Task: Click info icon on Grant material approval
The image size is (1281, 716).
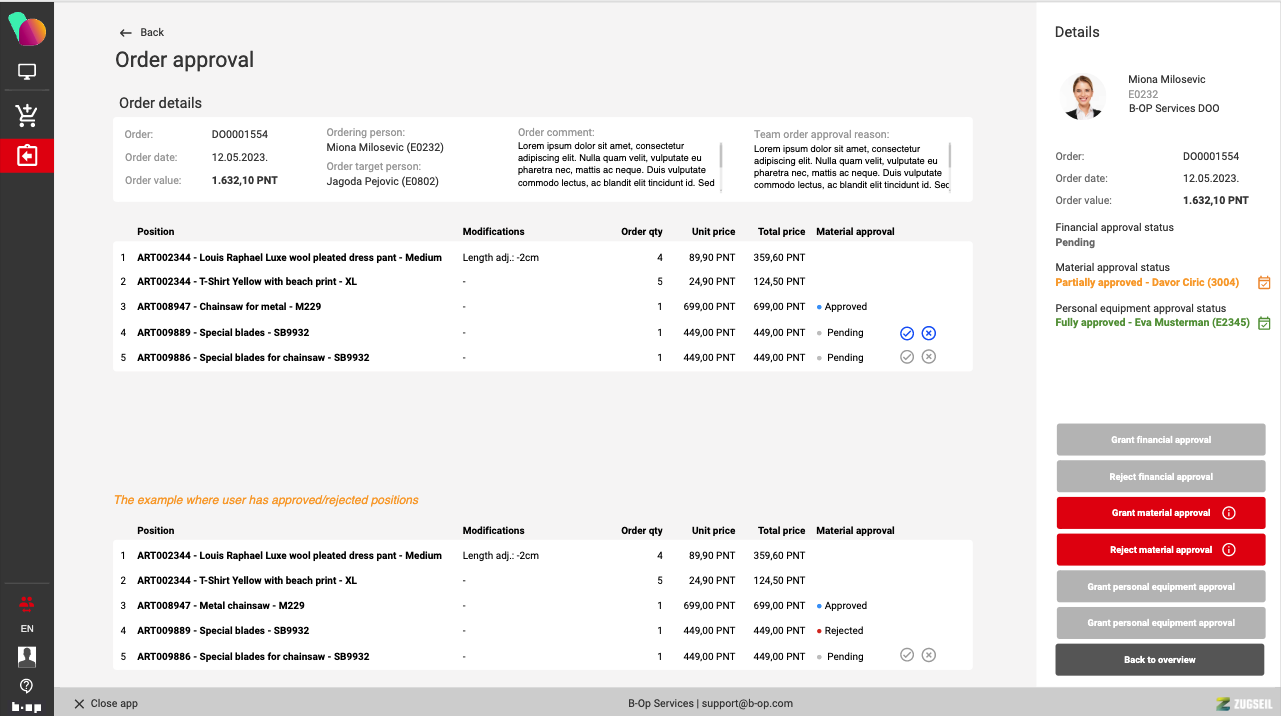Action: (1229, 513)
